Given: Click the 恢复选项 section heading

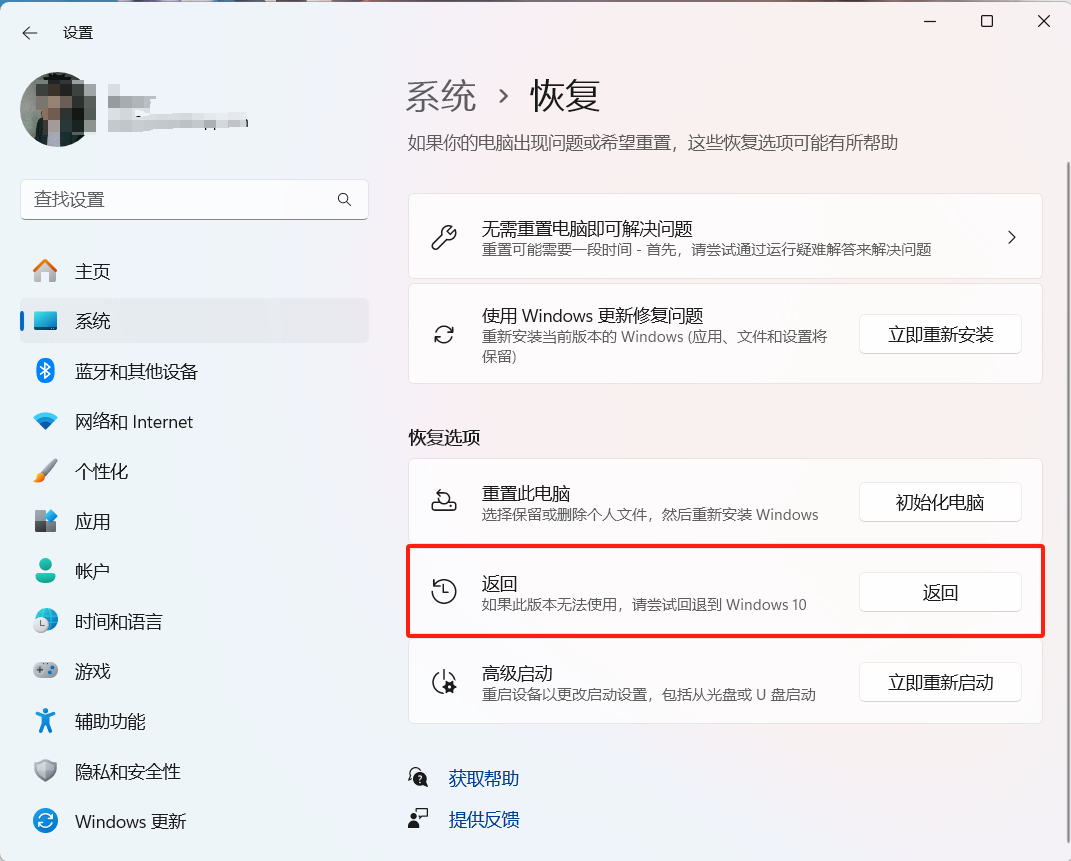Looking at the screenshot, I should [444, 438].
